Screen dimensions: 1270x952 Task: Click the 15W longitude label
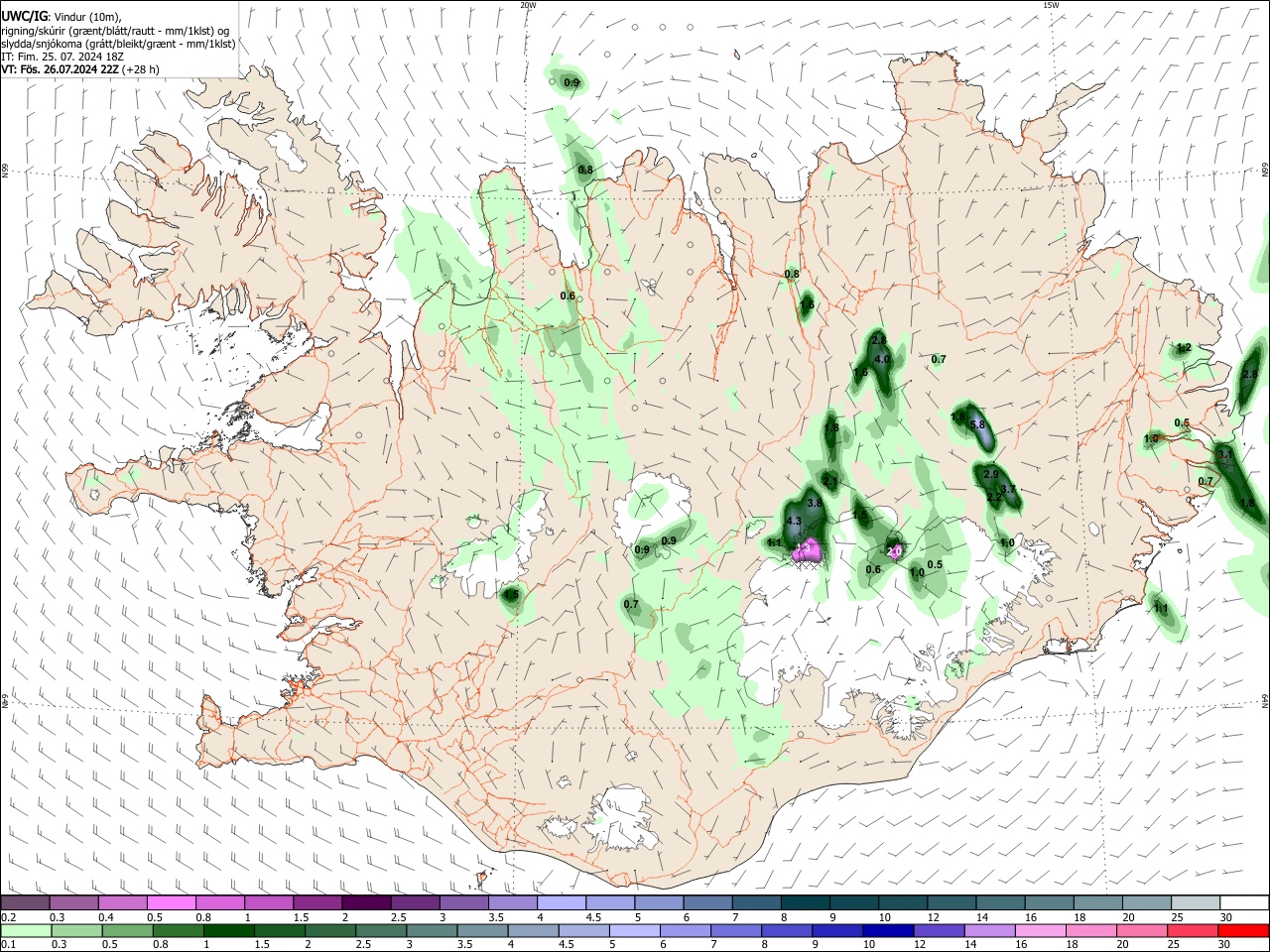pyautogui.click(x=1052, y=5)
